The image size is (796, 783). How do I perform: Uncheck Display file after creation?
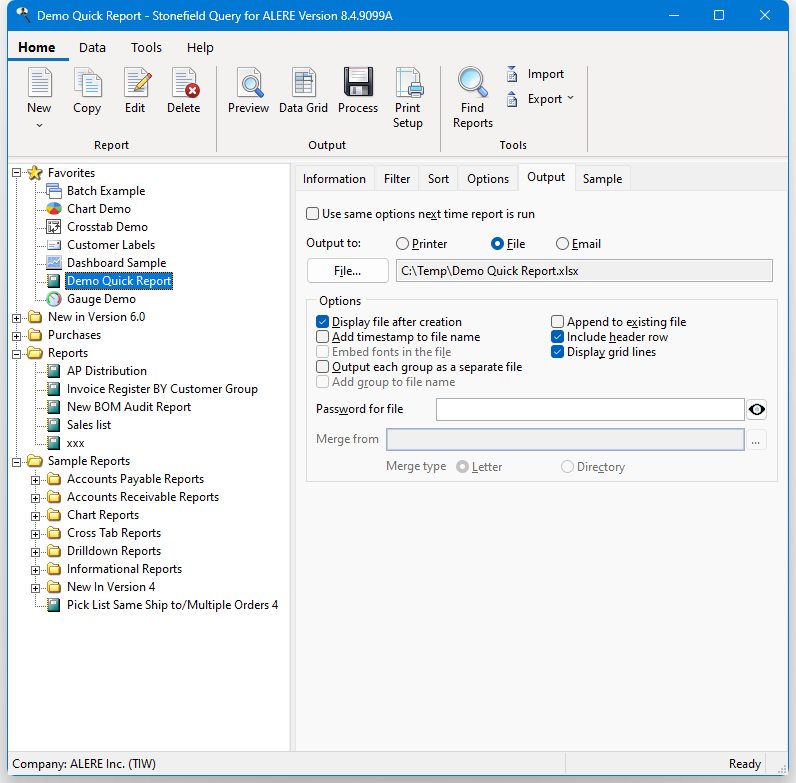click(322, 322)
